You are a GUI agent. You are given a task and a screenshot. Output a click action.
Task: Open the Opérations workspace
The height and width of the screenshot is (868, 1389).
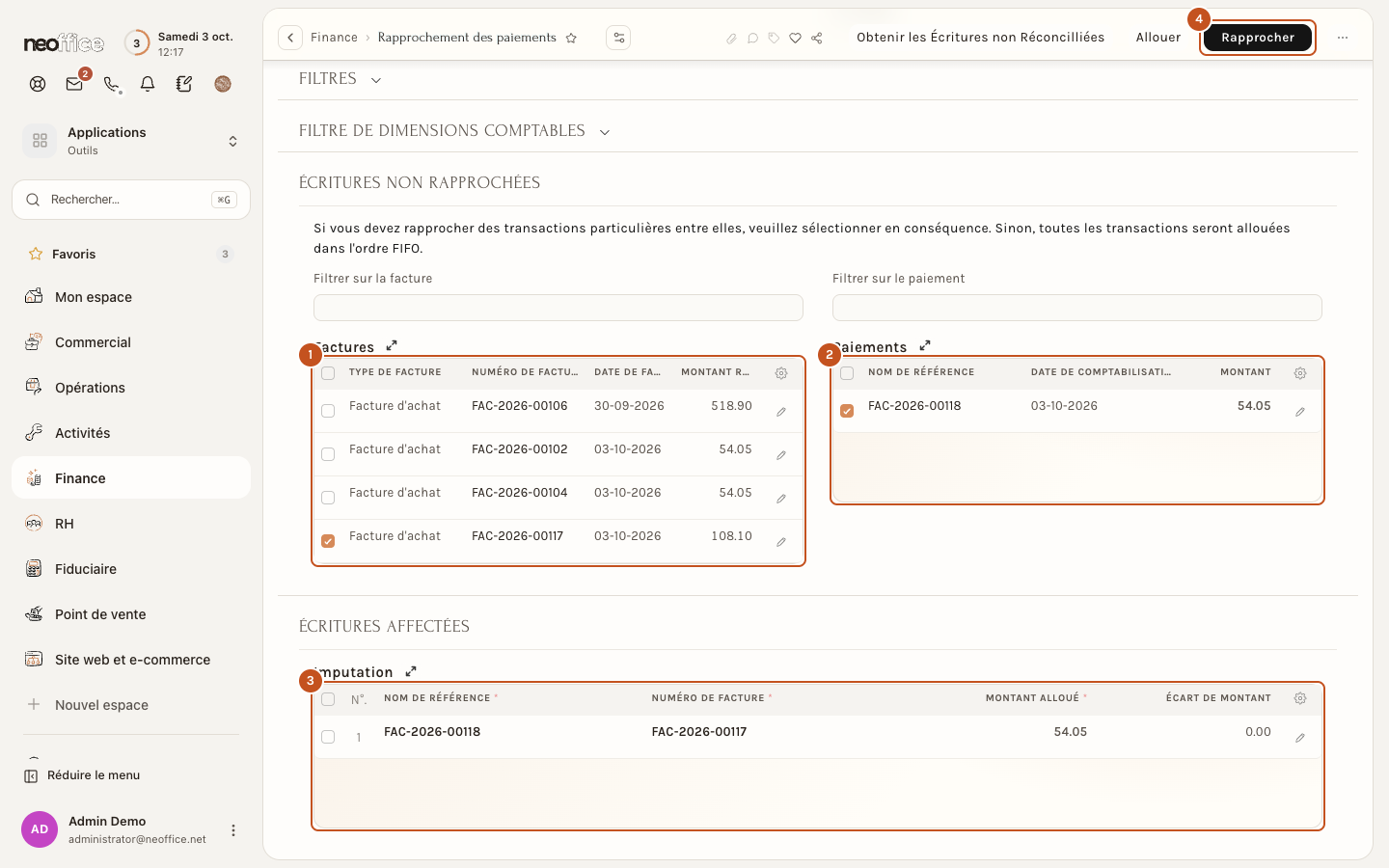[131, 388]
